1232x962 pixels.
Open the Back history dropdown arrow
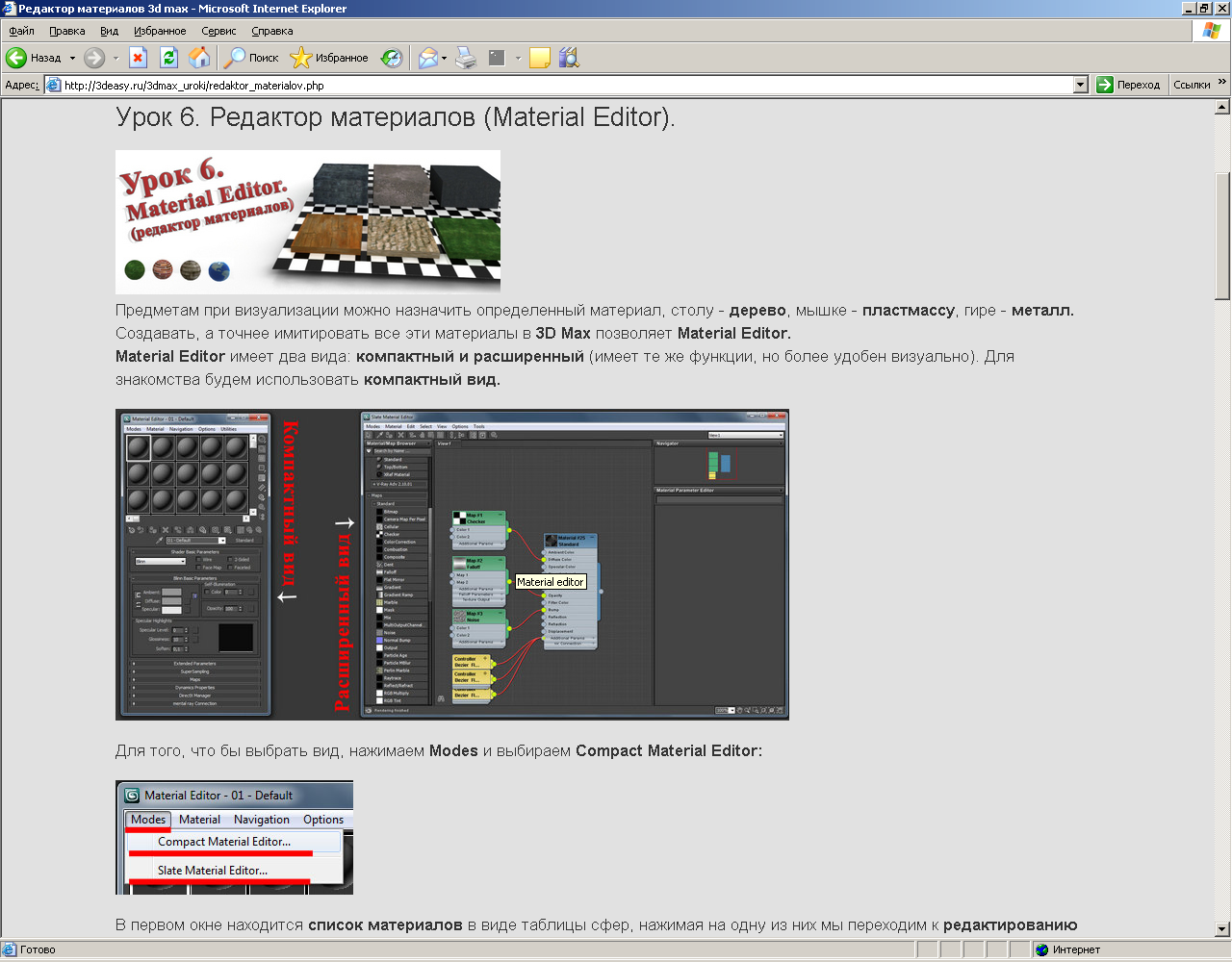coord(72,58)
